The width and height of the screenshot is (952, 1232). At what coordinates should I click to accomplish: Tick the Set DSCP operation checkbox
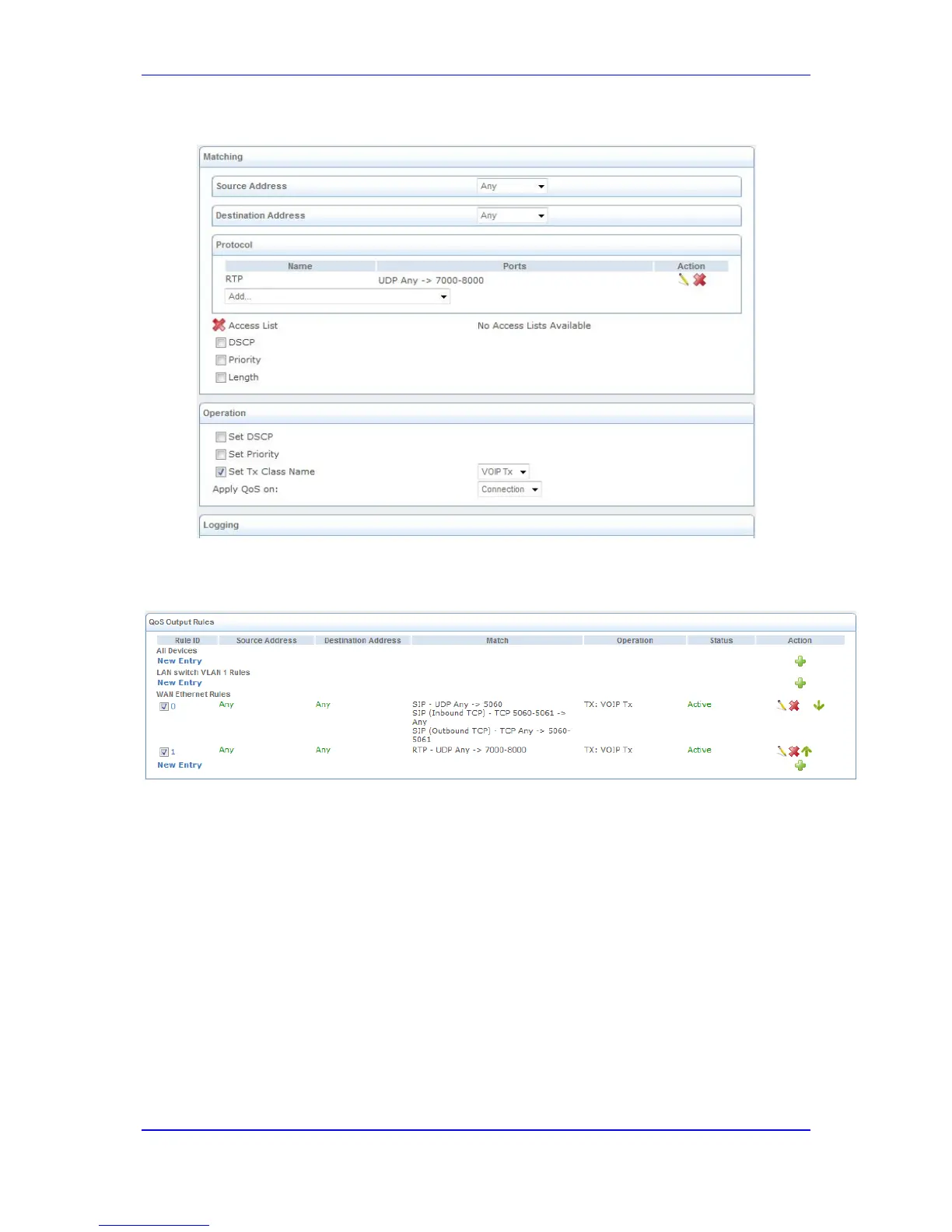tap(221, 437)
